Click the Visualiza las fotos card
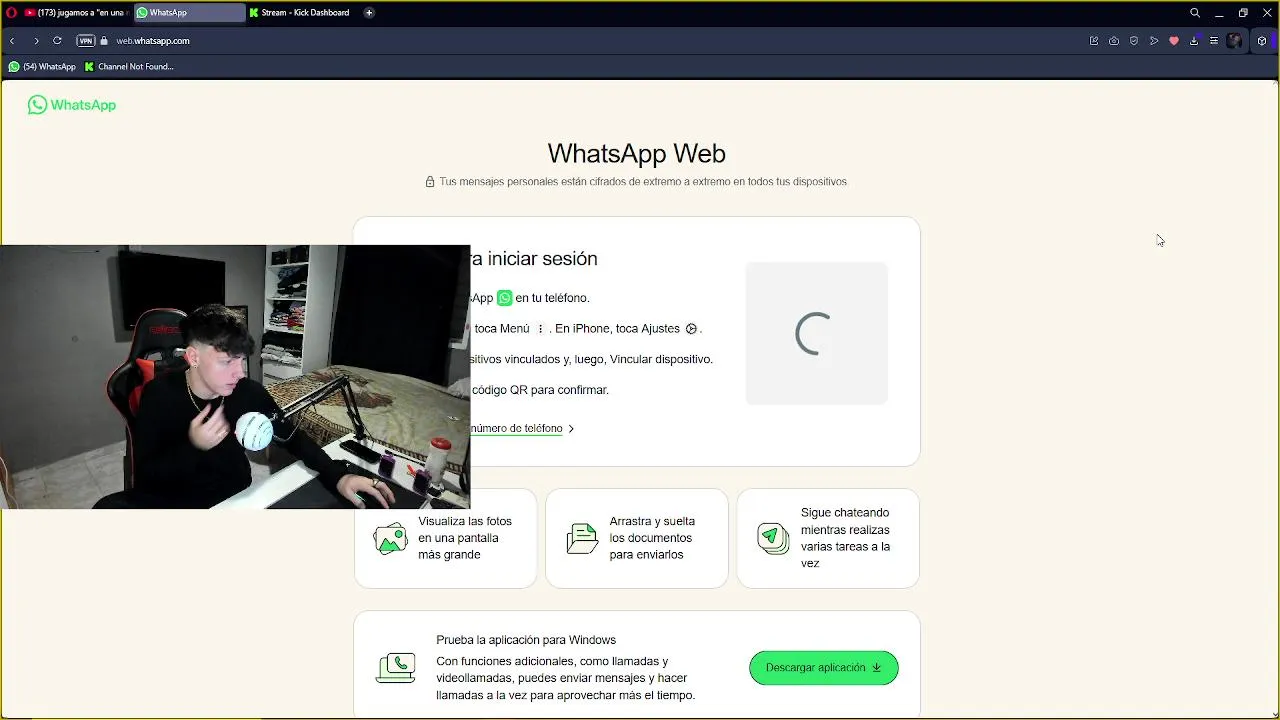Screen dimensions: 1280x720 point(446,538)
